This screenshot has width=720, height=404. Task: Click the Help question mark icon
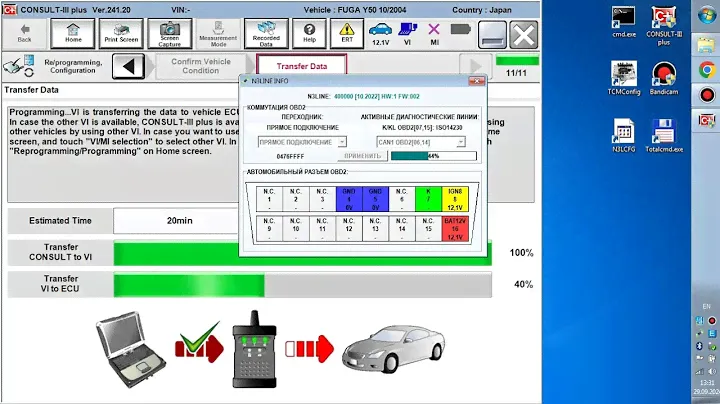(309, 33)
